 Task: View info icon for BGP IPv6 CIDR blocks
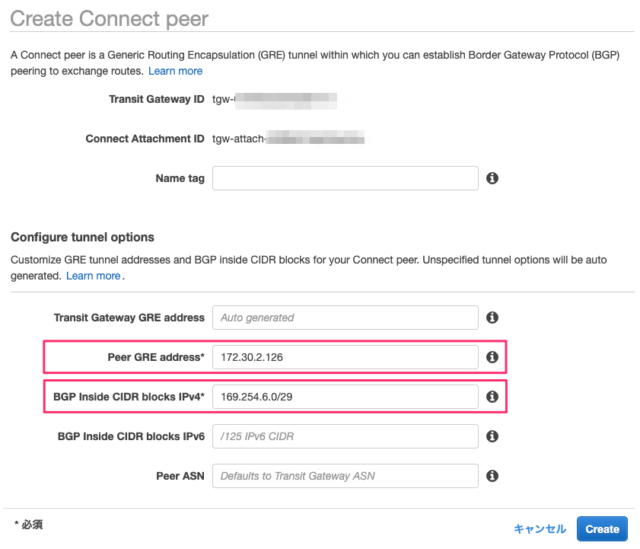pyautogui.click(x=492, y=436)
